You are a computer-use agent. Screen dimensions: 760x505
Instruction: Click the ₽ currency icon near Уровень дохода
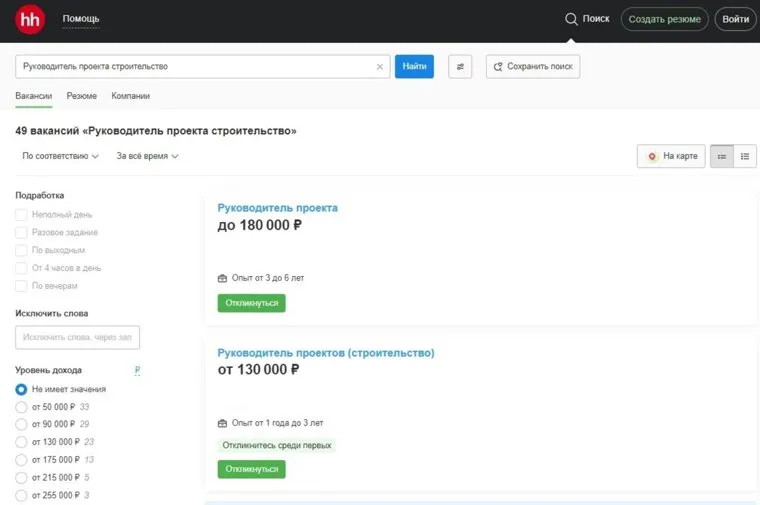pyautogui.click(x=137, y=370)
